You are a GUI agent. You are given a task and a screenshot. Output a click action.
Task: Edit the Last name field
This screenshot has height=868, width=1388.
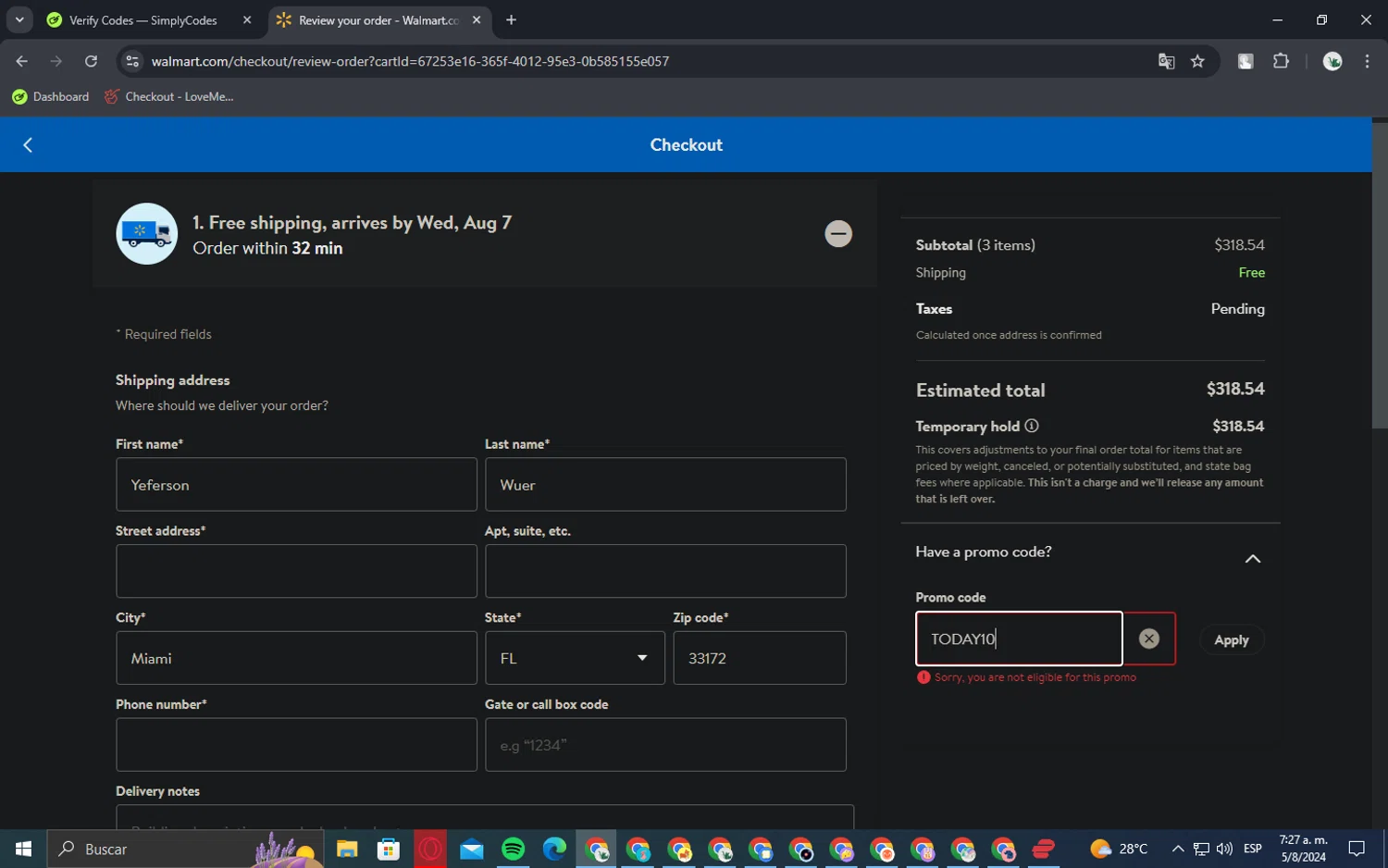[x=665, y=484]
